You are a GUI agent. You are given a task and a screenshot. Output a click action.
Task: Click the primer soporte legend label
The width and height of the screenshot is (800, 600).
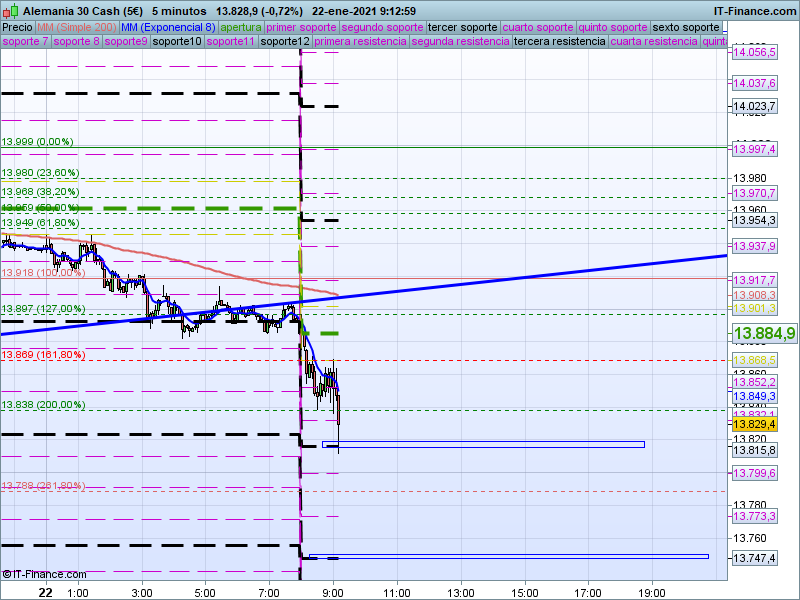point(301,28)
